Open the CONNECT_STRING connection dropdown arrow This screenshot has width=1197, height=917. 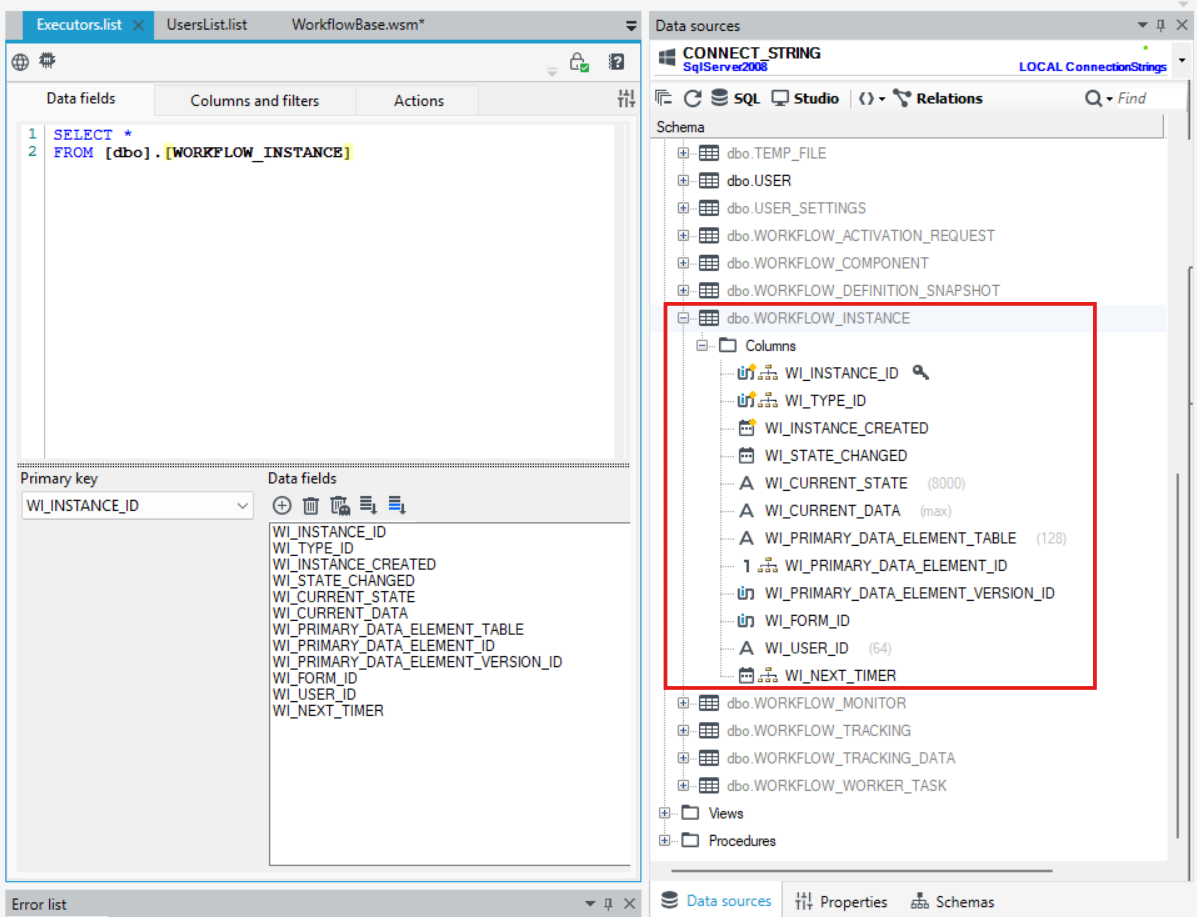point(1182,60)
